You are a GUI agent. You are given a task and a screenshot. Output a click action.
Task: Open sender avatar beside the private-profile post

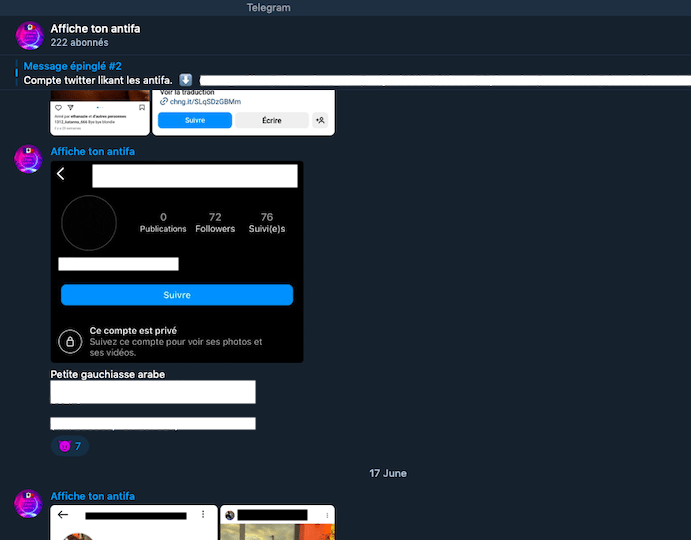(x=28, y=159)
